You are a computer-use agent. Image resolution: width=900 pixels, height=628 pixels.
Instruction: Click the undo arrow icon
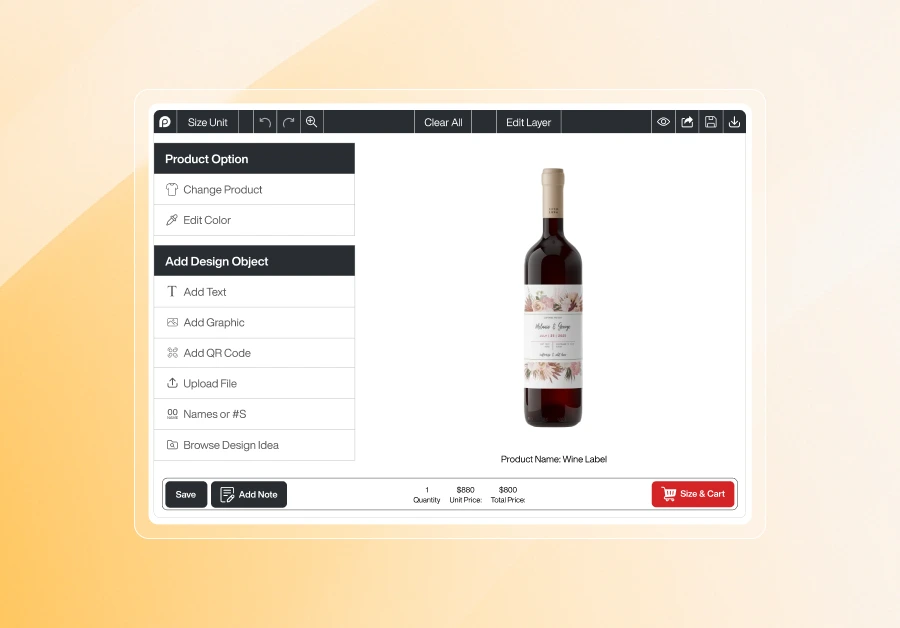tap(265, 122)
